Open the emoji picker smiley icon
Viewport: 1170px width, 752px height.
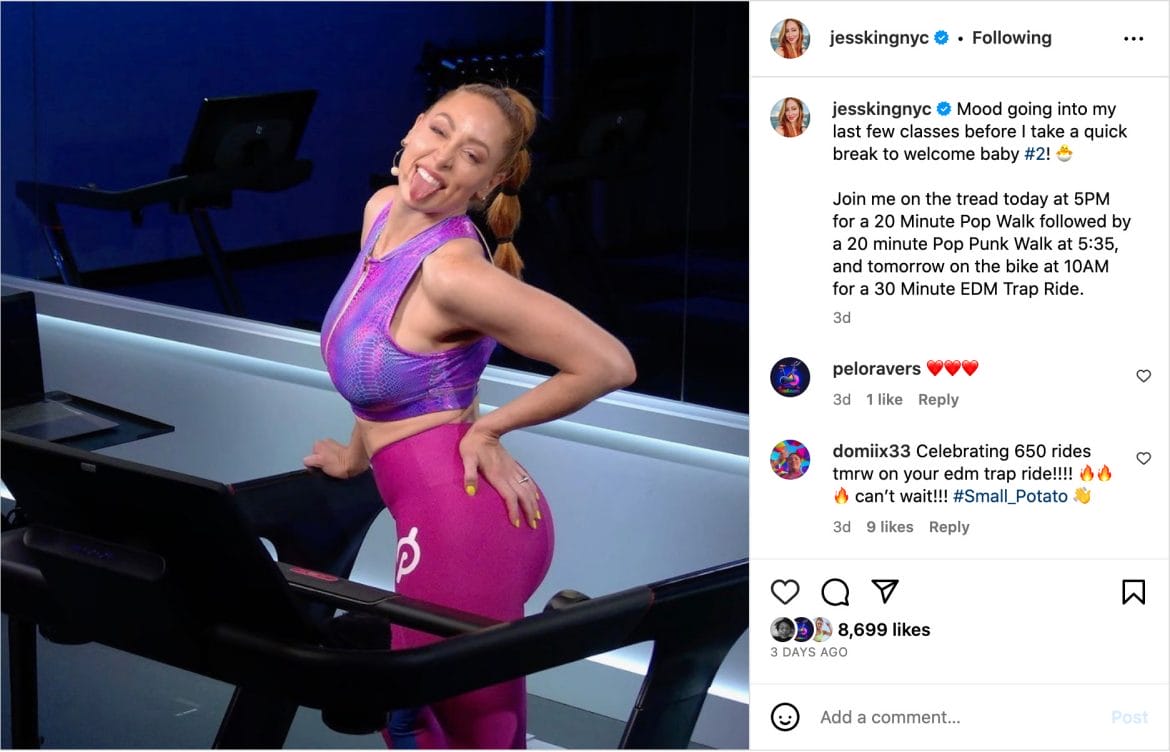pos(785,717)
